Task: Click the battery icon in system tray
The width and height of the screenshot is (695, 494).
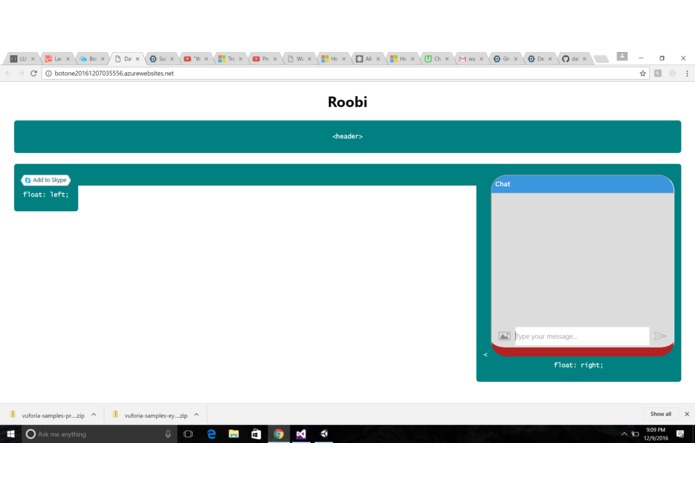Action: click(635, 434)
